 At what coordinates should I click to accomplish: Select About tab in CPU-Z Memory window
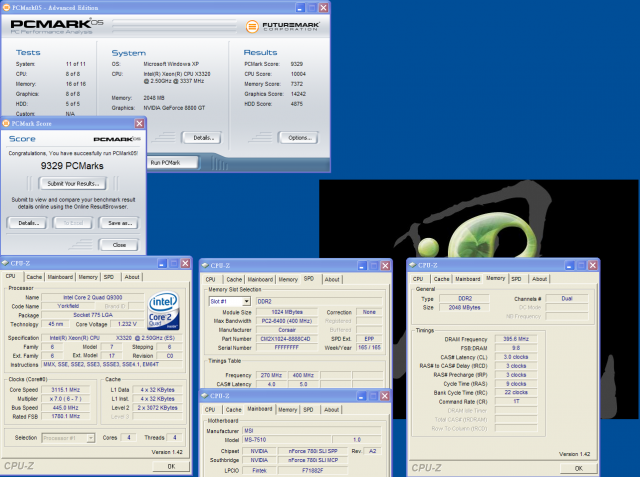pyautogui.click(x=539, y=279)
